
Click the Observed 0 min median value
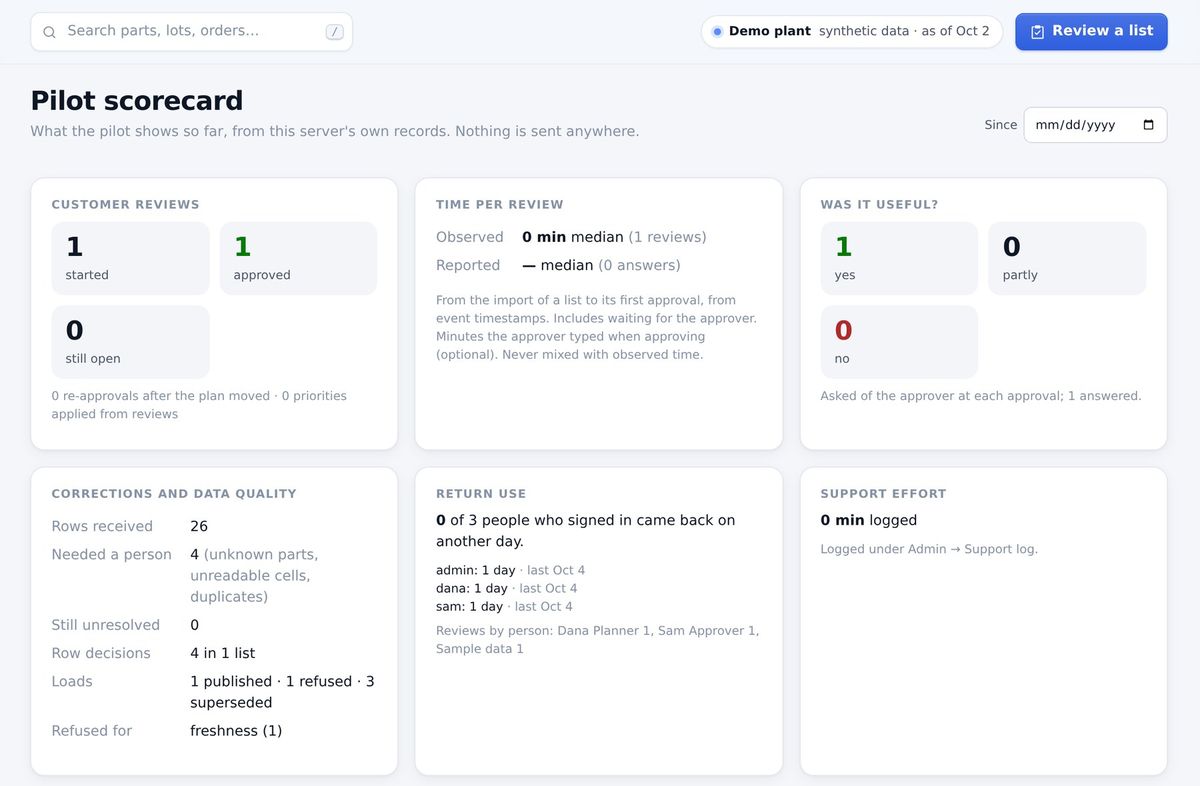coord(614,237)
